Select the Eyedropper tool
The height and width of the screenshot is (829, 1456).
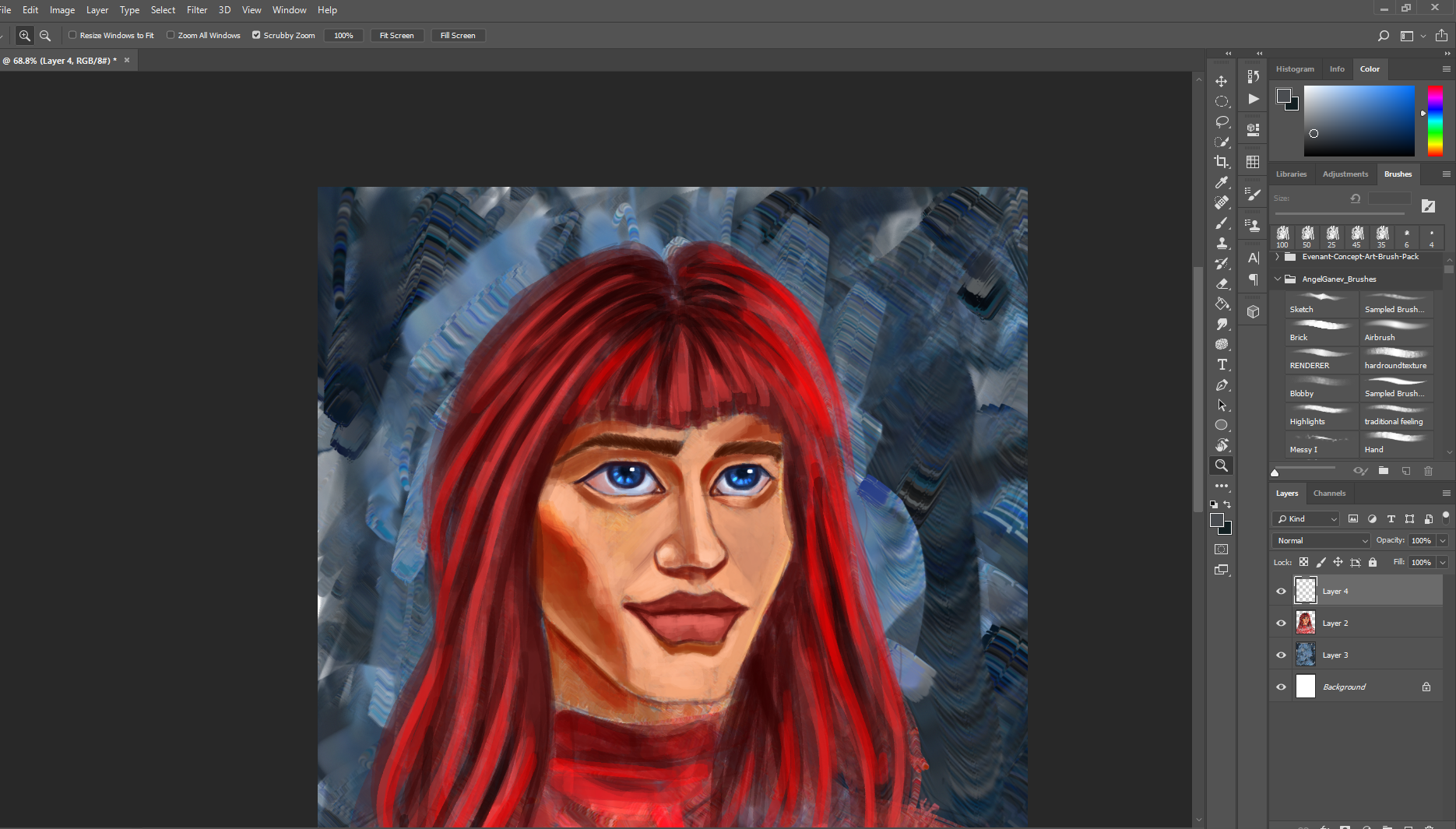point(1222,182)
